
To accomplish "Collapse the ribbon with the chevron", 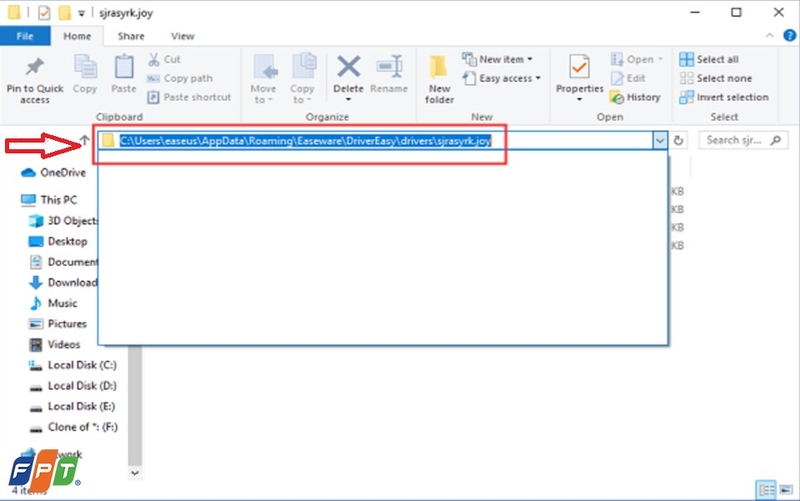I will click(x=769, y=35).
